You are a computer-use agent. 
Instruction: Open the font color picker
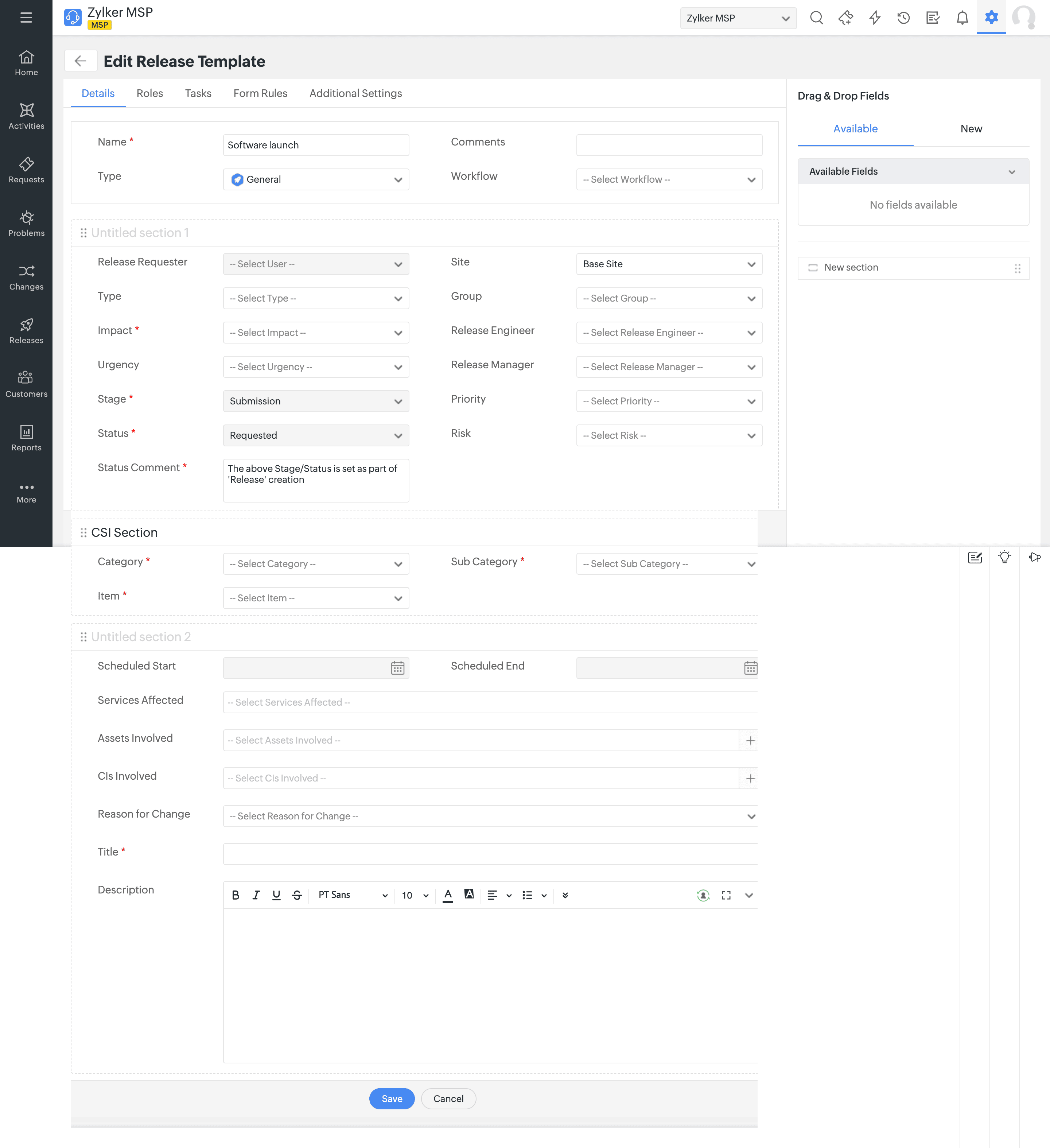[448, 895]
